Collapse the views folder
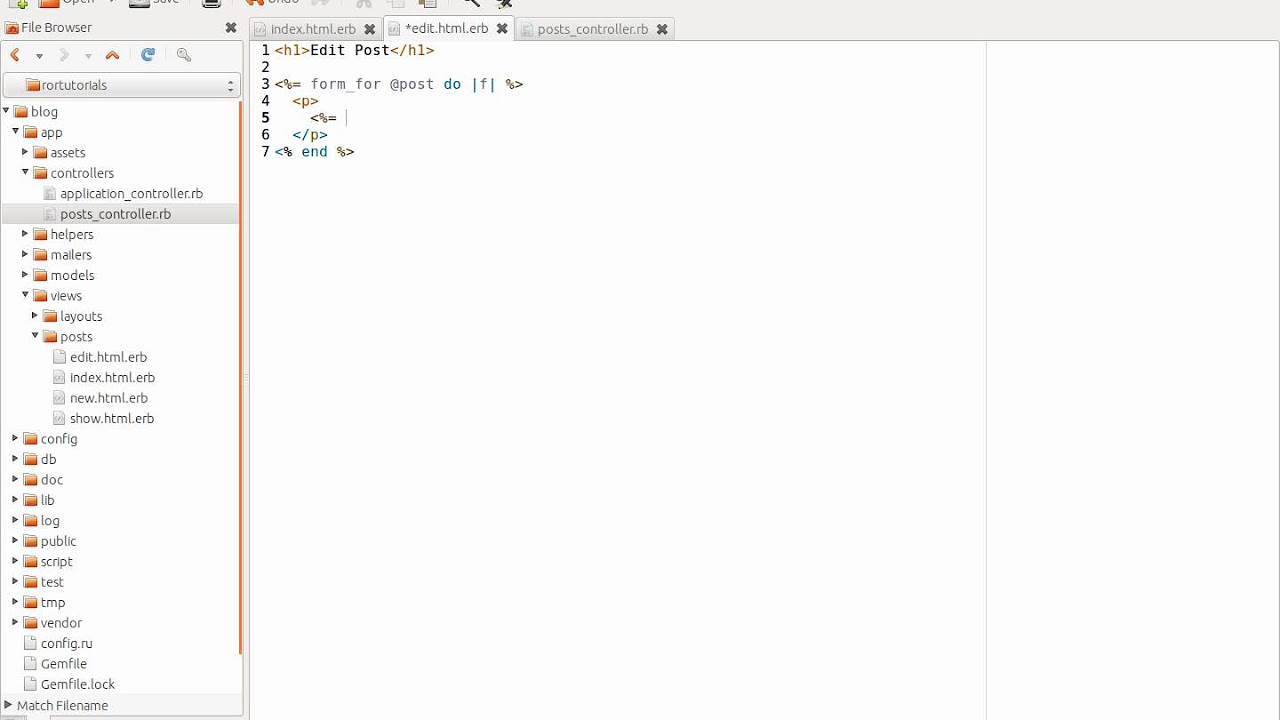The height and width of the screenshot is (720, 1280). [26, 295]
